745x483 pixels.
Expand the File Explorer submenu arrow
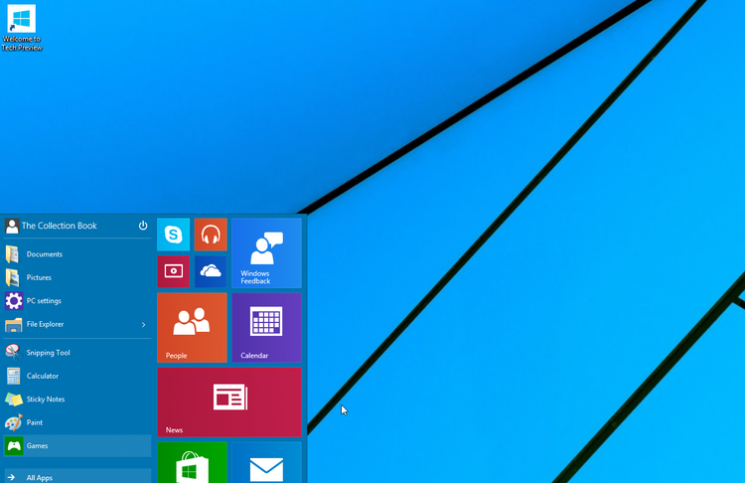143,325
